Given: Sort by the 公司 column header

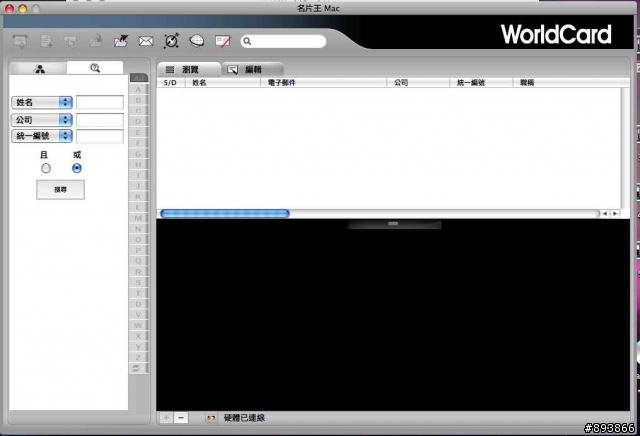Looking at the screenshot, I should [x=418, y=82].
